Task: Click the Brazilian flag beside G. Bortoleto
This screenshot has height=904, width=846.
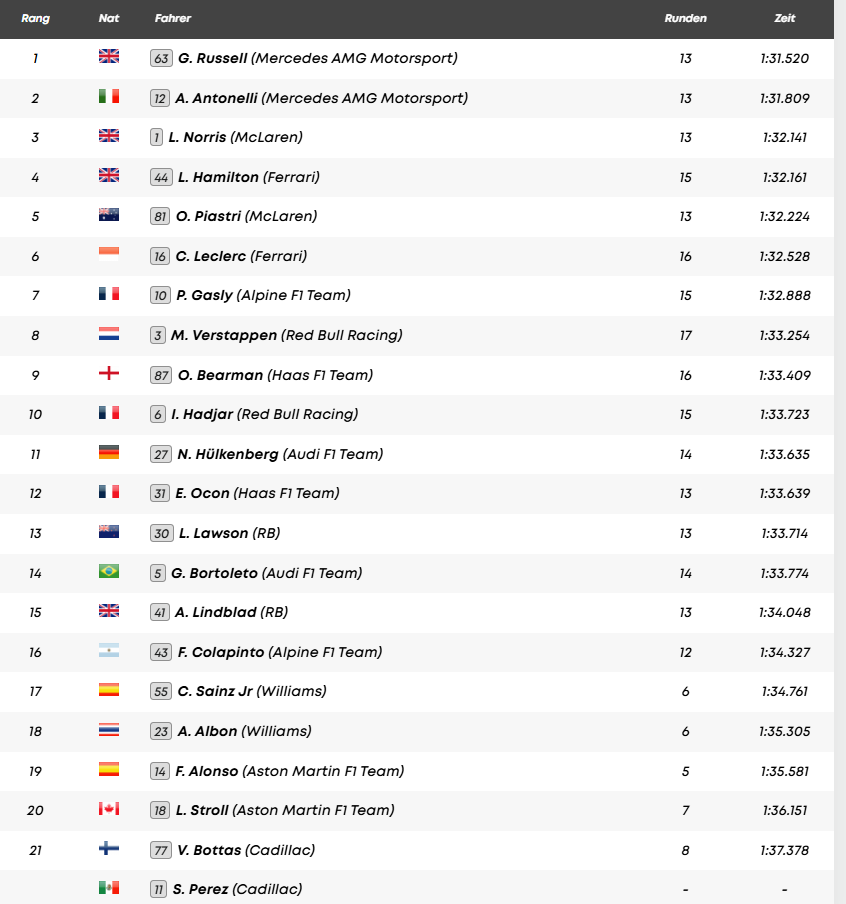Action: pyautogui.click(x=109, y=572)
